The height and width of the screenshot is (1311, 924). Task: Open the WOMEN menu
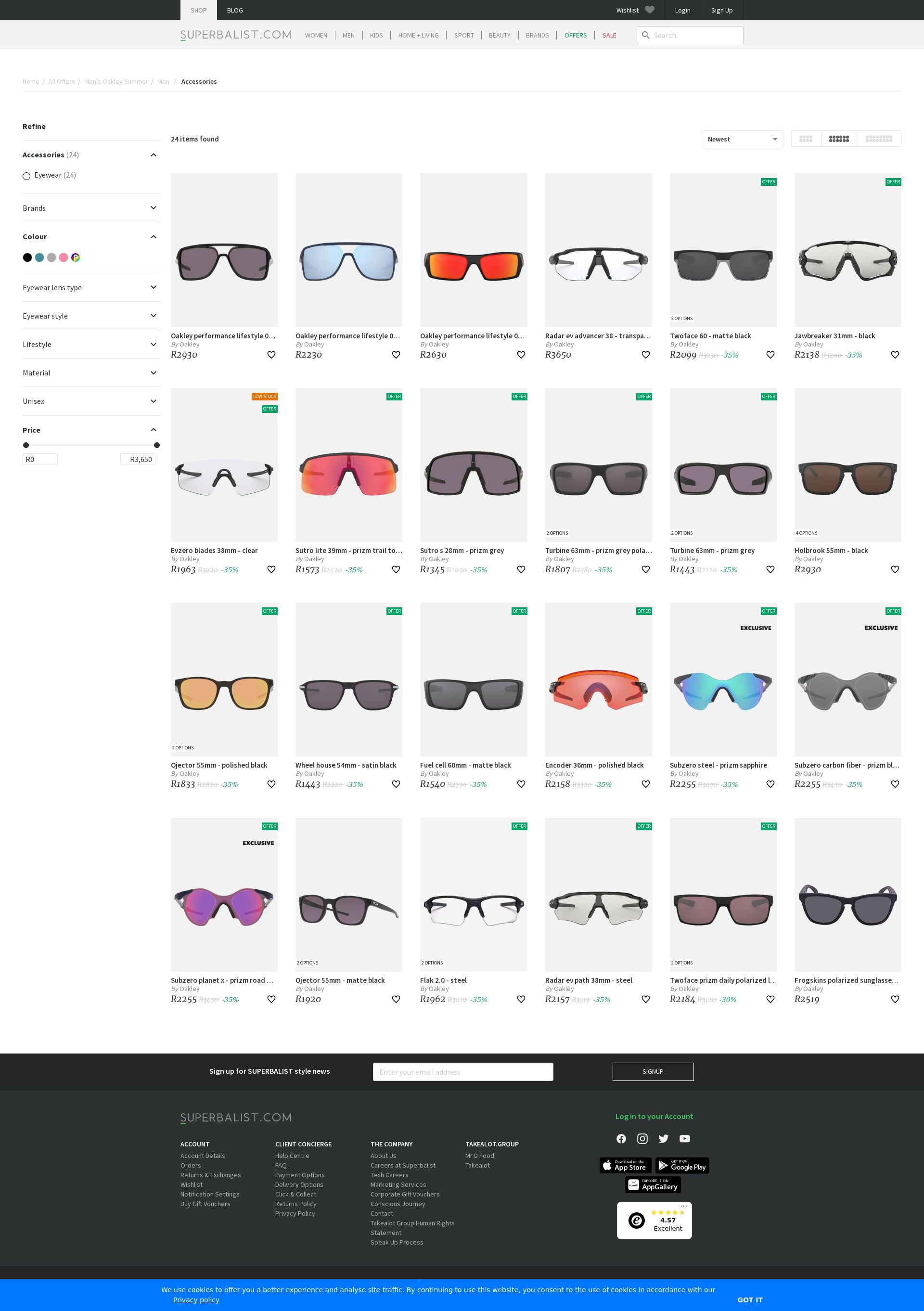point(316,36)
